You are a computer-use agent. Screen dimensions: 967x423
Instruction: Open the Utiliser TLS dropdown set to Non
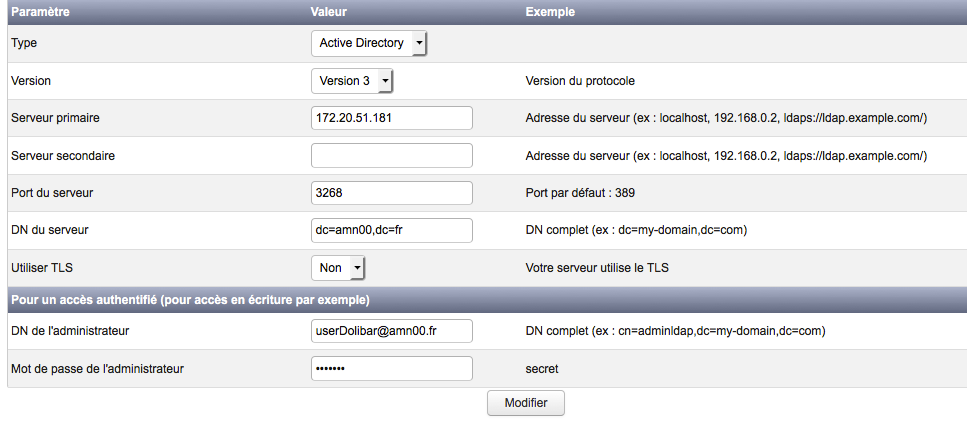tap(338, 268)
